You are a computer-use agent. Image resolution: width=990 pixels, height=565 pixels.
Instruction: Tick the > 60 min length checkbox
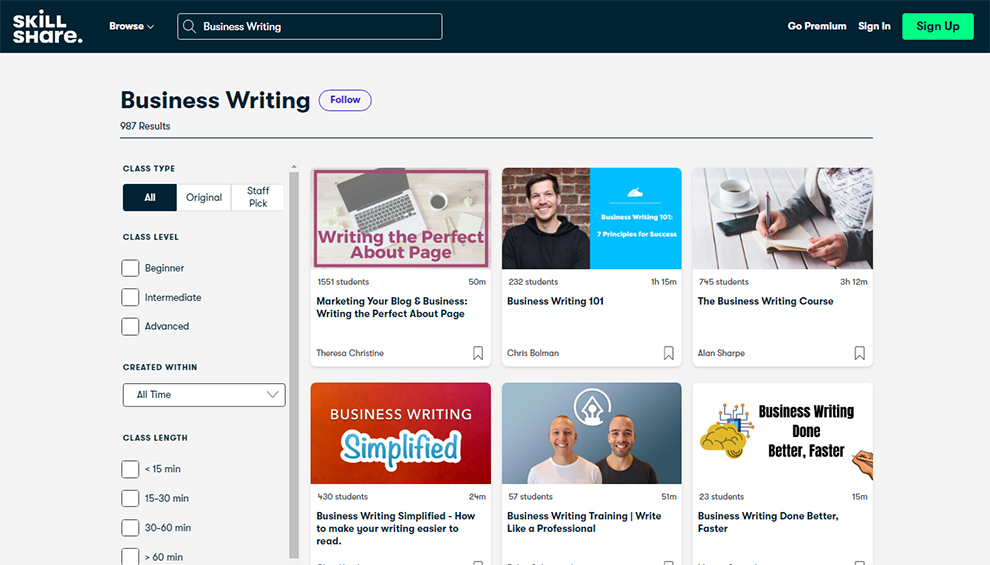point(130,556)
